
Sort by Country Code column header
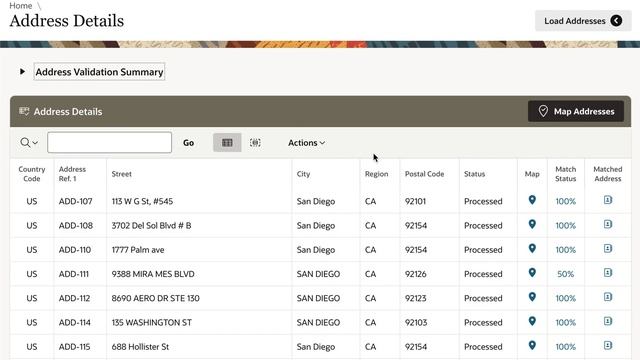[31, 174]
